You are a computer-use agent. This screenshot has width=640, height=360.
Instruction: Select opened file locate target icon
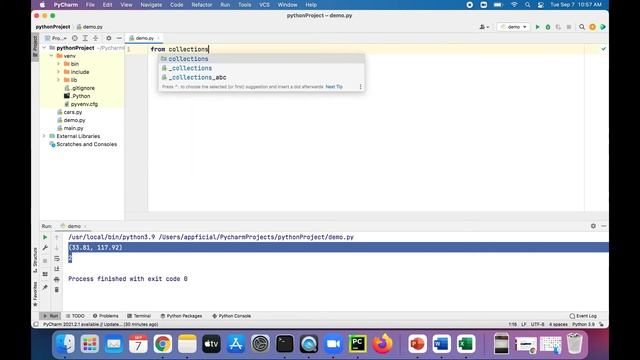[x=75, y=38]
